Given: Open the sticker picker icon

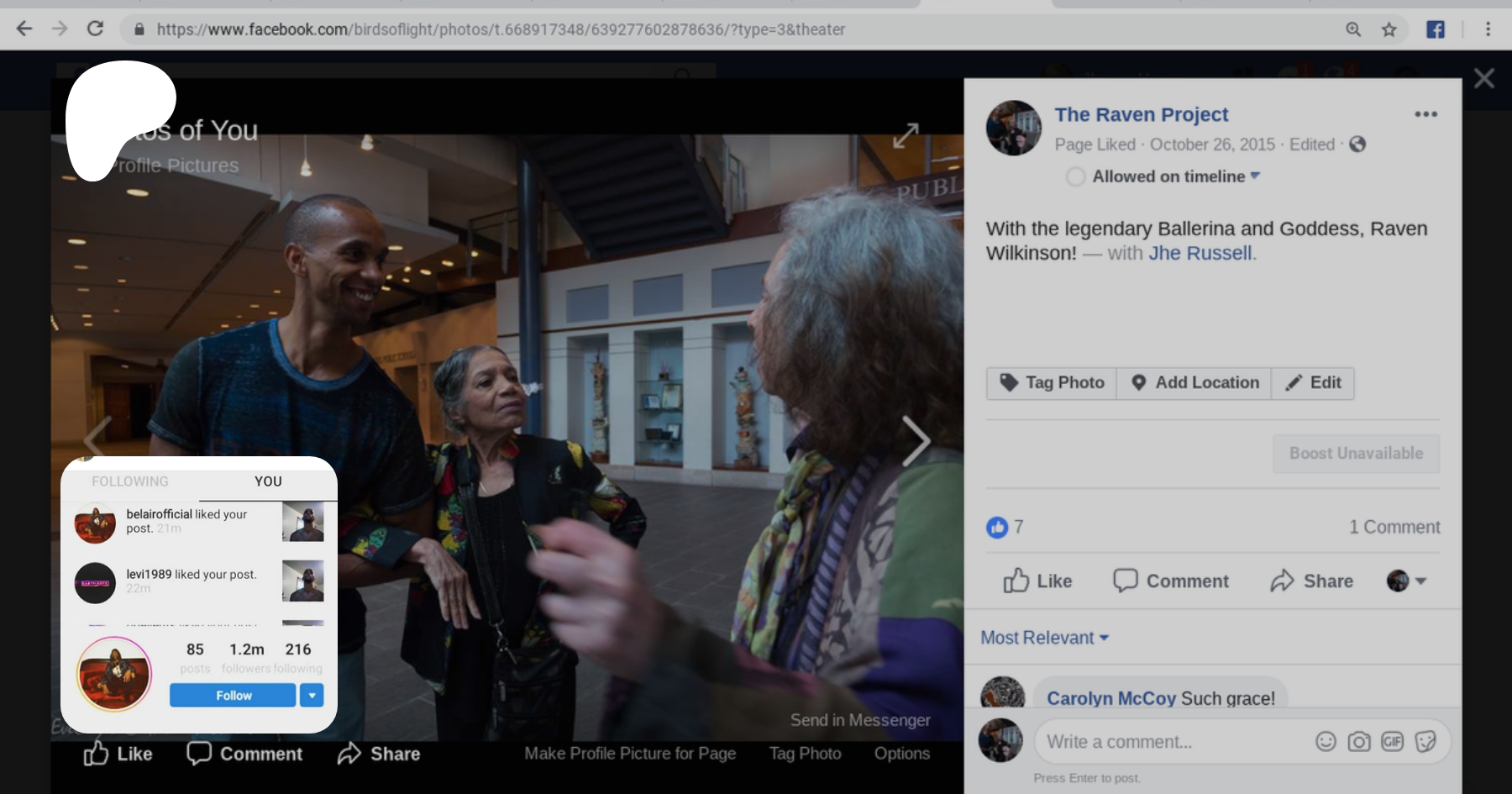Looking at the screenshot, I should 1425,741.
